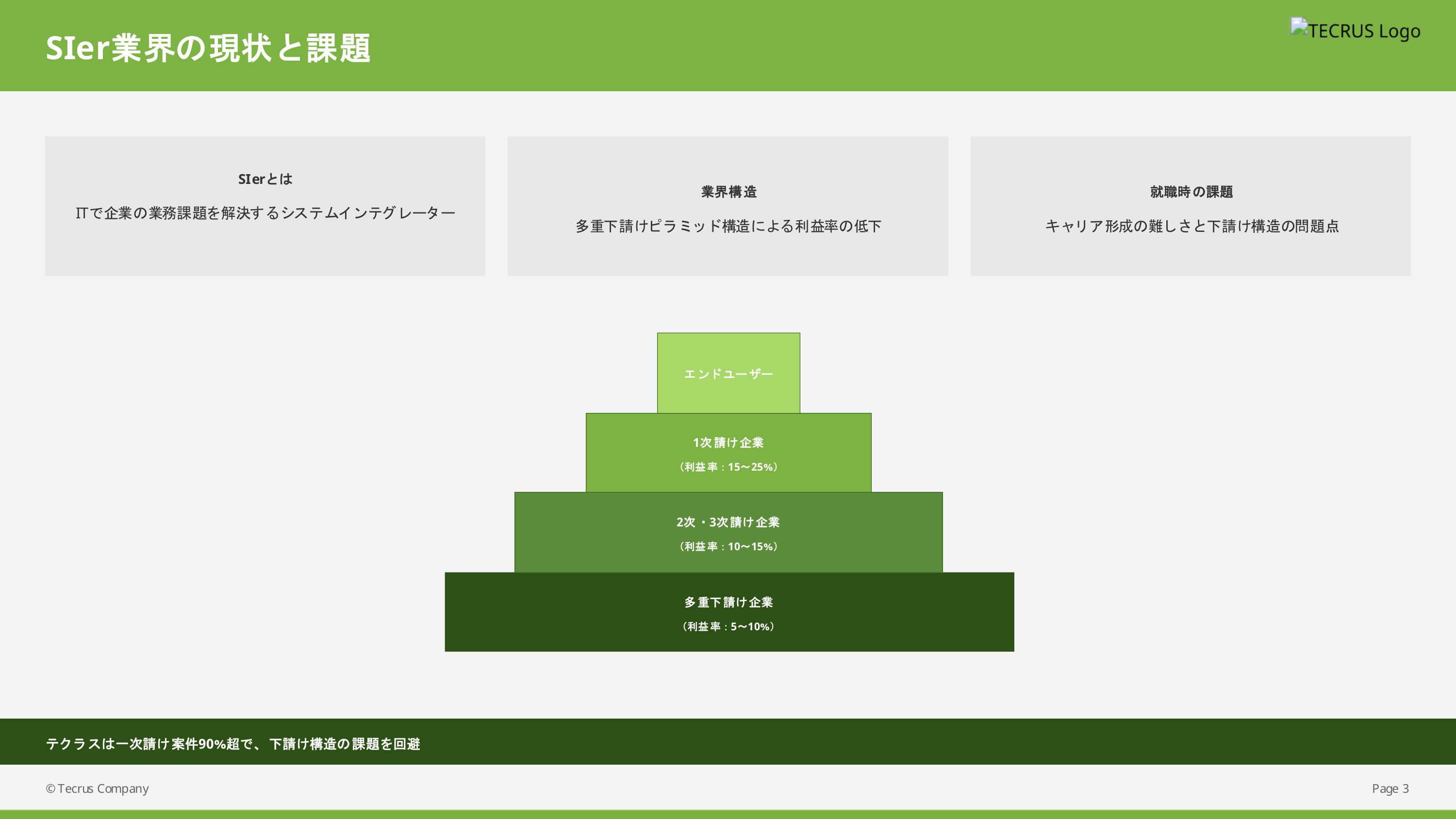Click the Page 3 footer indicator

(1390, 788)
